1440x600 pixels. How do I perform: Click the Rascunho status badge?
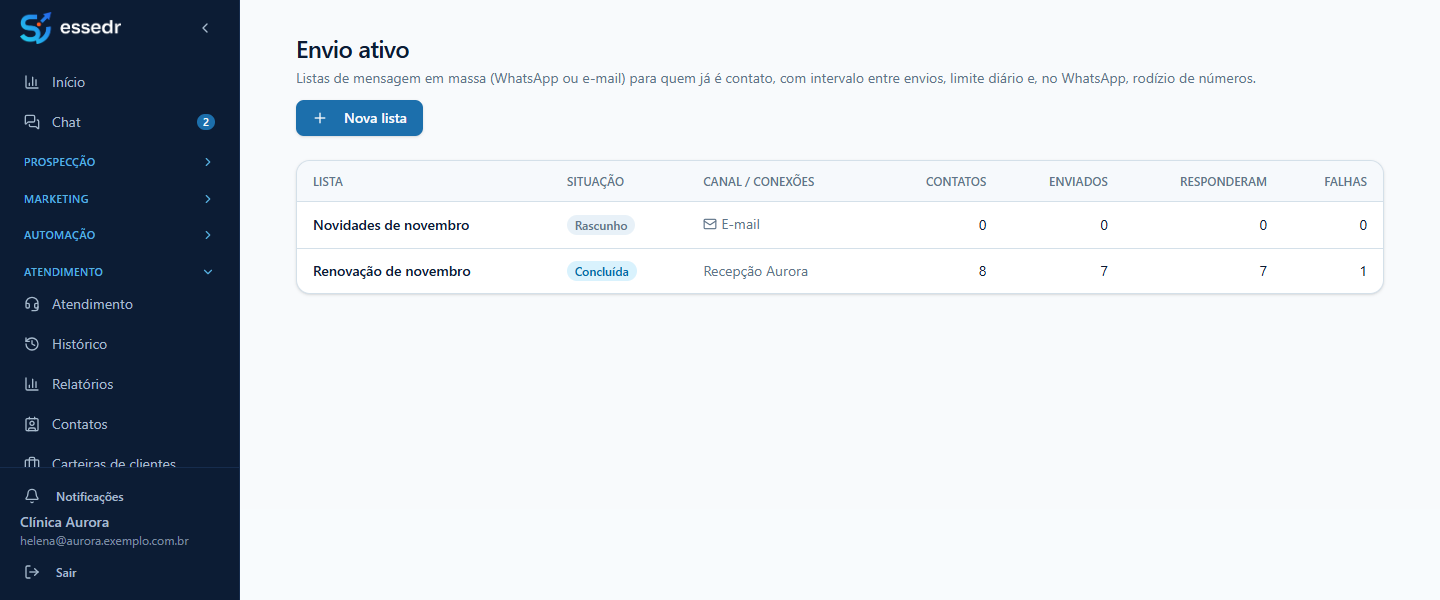601,225
